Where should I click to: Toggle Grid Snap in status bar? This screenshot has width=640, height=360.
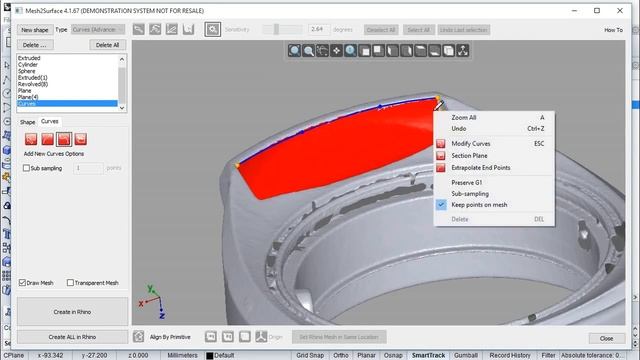(x=310, y=356)
